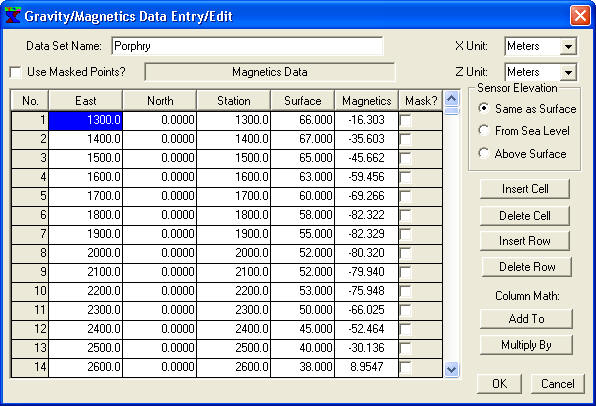
Task: Open the X Unit dropdown
Action: (x=568, y=46)
